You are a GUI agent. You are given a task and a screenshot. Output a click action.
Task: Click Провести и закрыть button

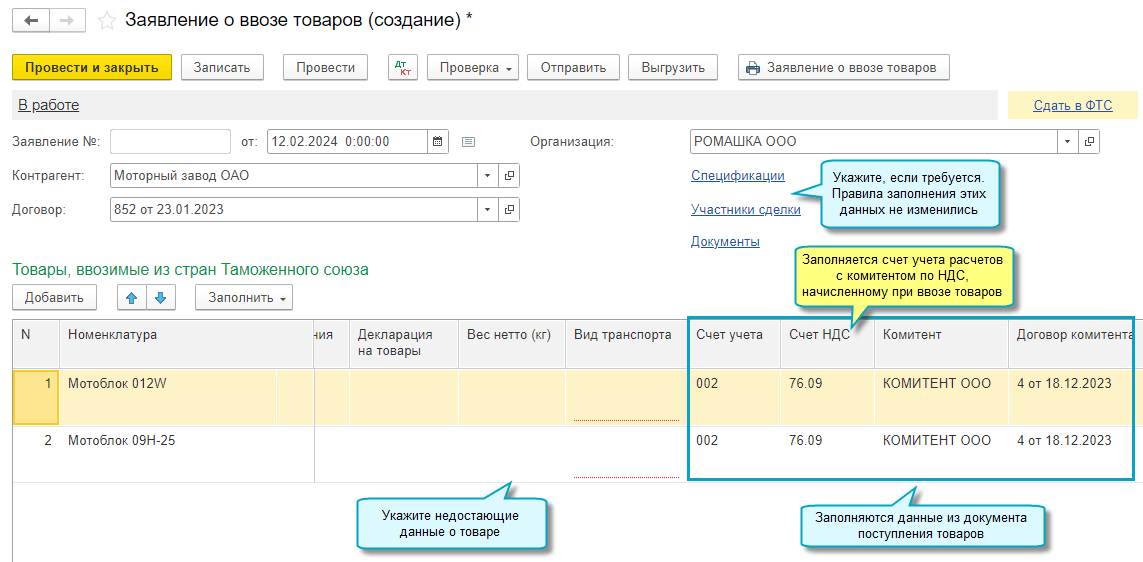click(92, 67)
